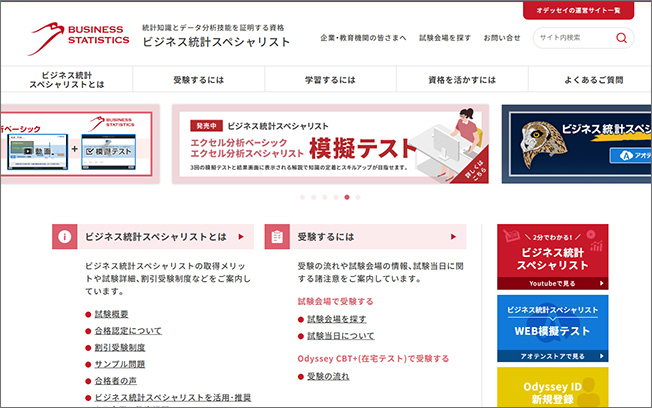Select the active fifth carousel dot
Viewport: 652px width, 408px height.
click(347, 197)
